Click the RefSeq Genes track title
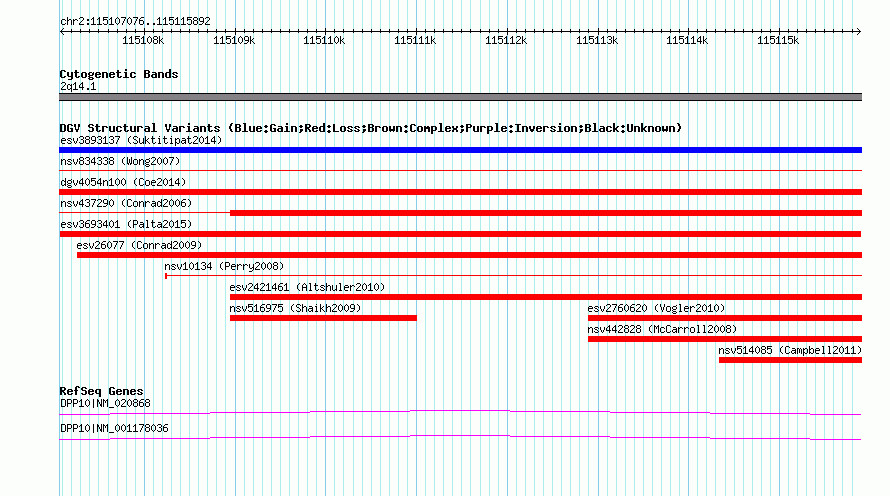This screenshot has width=890, height=496. [x=101, y=391]
